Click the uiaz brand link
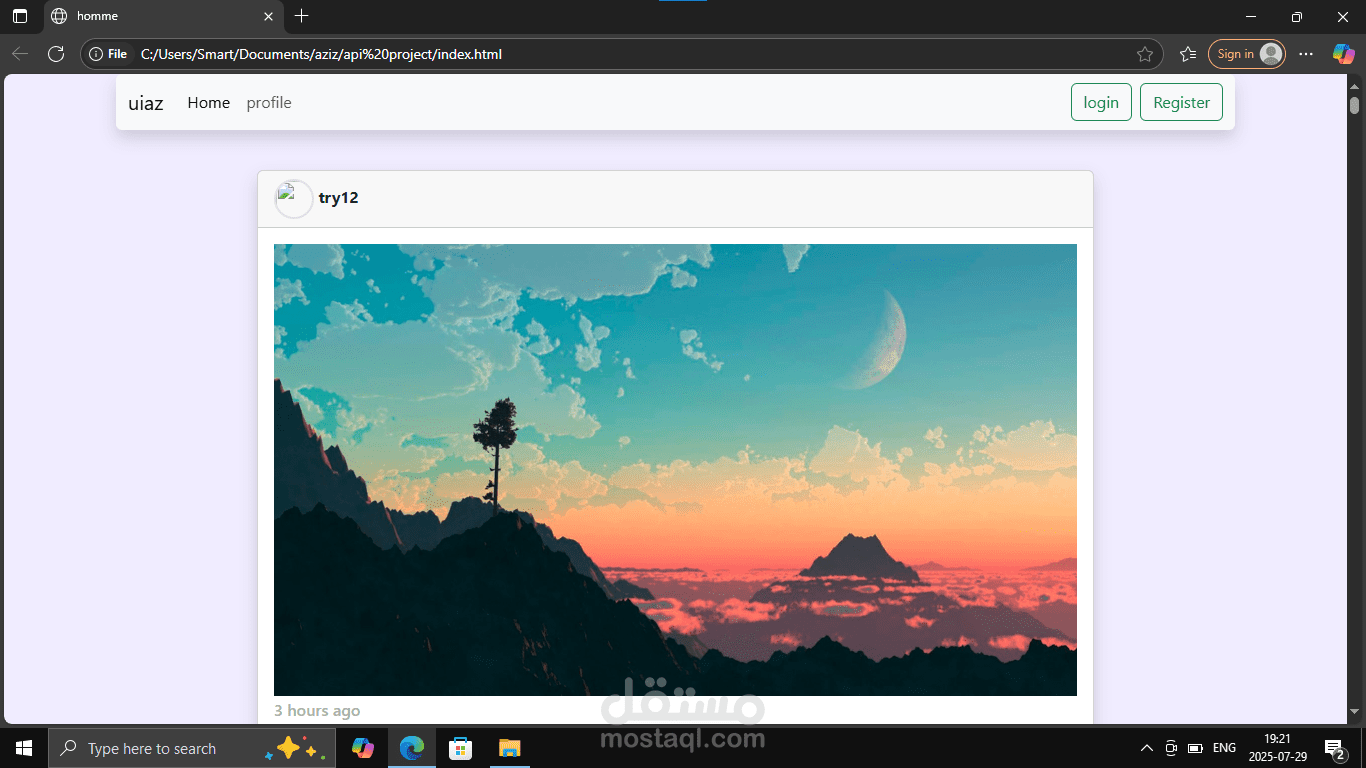 (x=146, y=103)
